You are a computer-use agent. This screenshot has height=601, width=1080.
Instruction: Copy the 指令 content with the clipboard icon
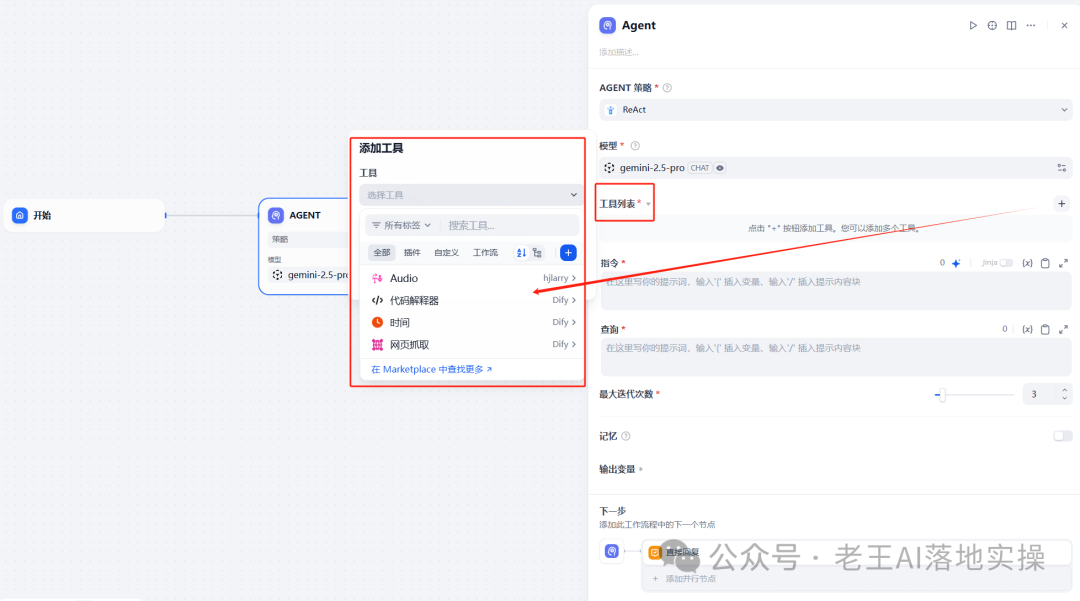1045,263
